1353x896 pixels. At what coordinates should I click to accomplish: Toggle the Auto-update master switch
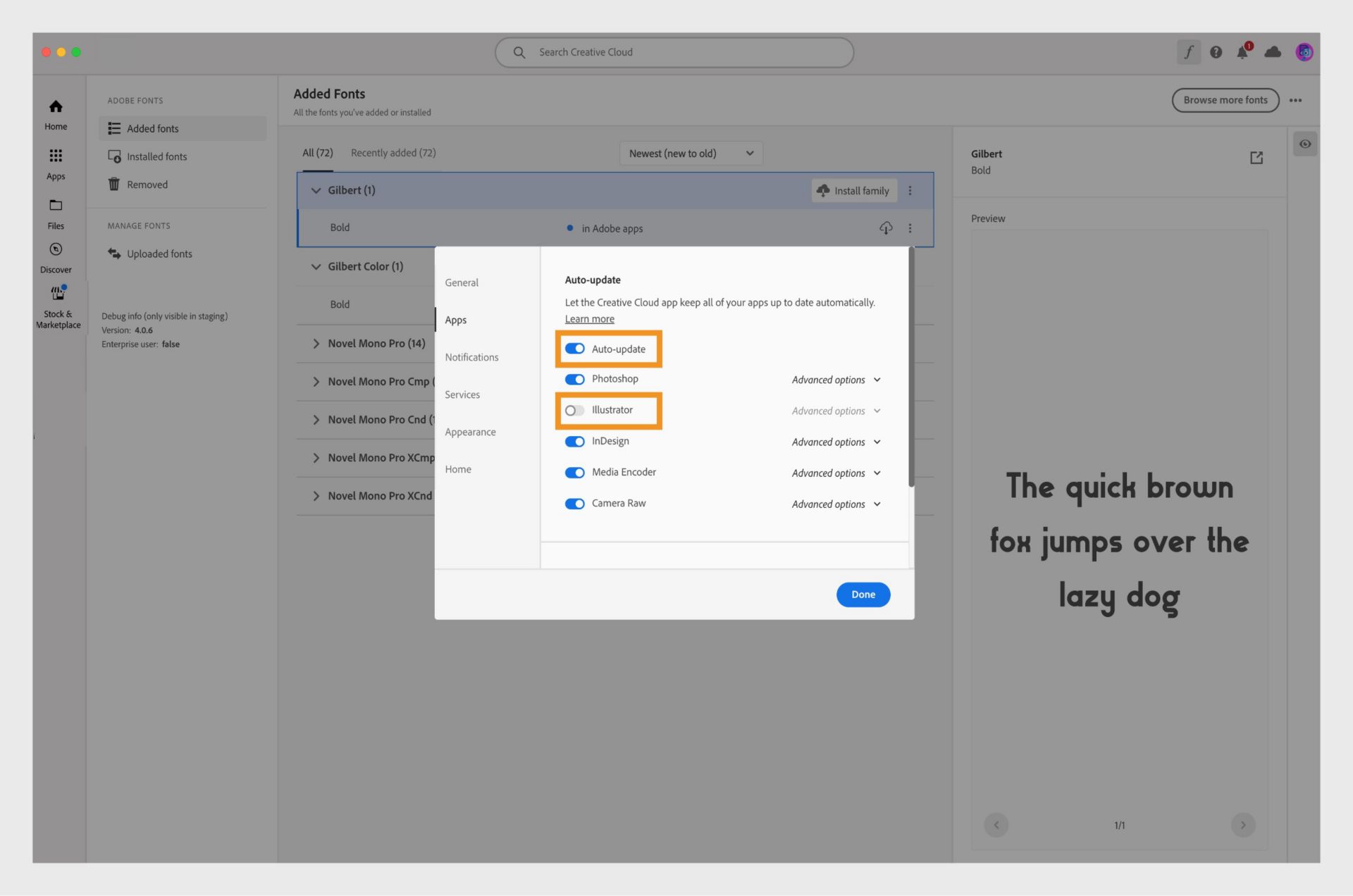click(x=575, y=349)
